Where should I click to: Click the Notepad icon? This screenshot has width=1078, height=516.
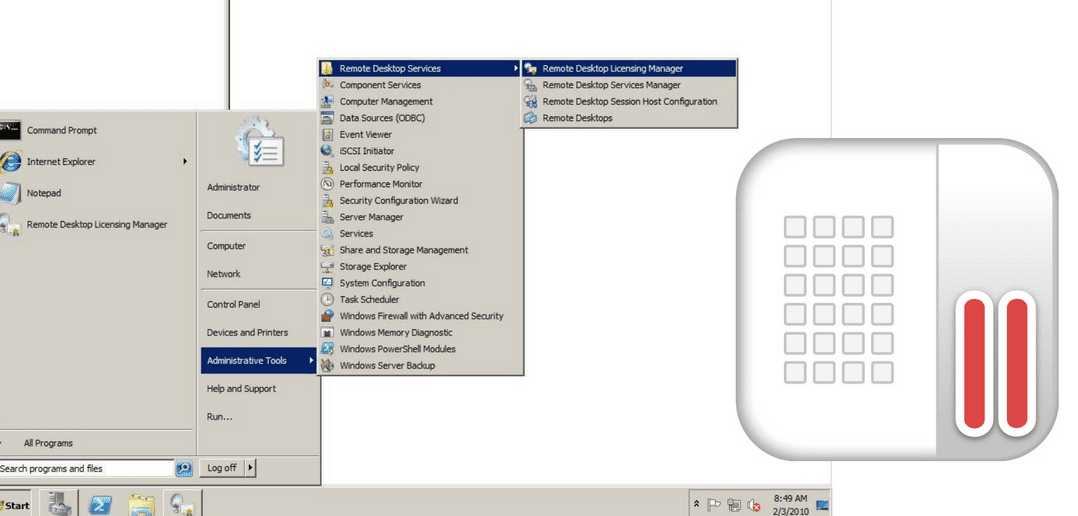[x=10, y=193]
